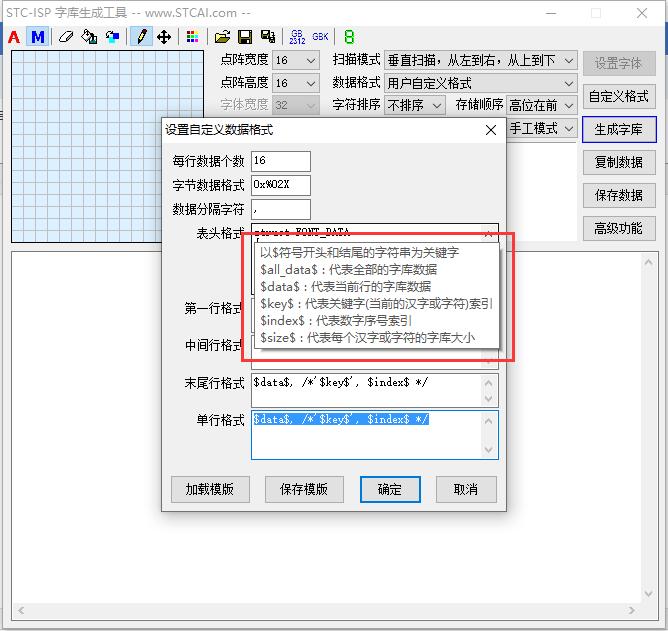Focus the 每行数据个数 input field
Viewport: 668px width, 631px height.
tap(281, 161)
